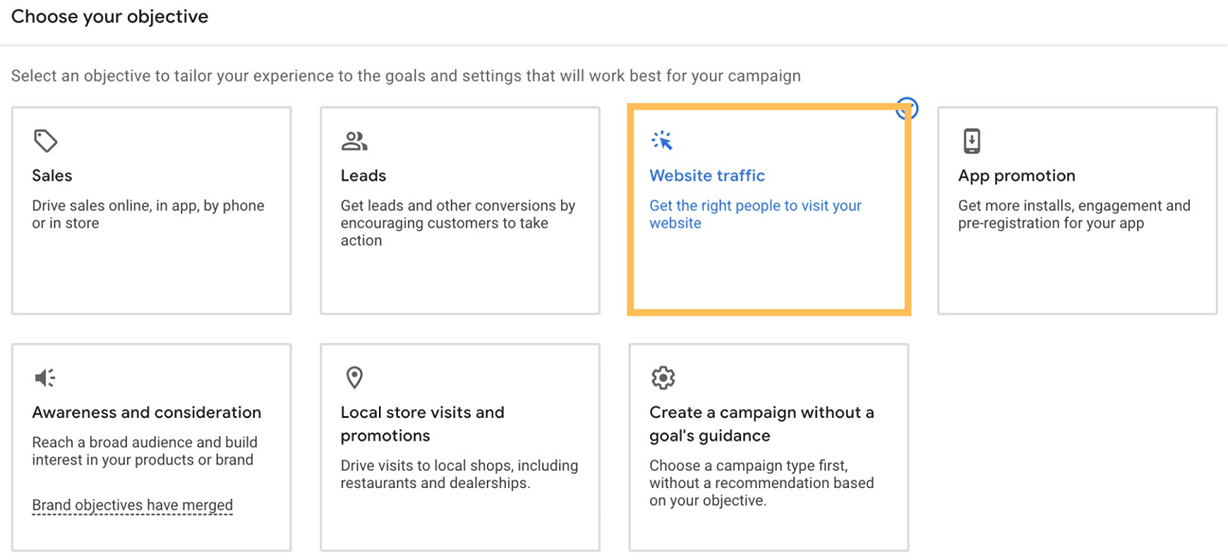Choose the Awareness and consideration title

[x=146, y=413]
